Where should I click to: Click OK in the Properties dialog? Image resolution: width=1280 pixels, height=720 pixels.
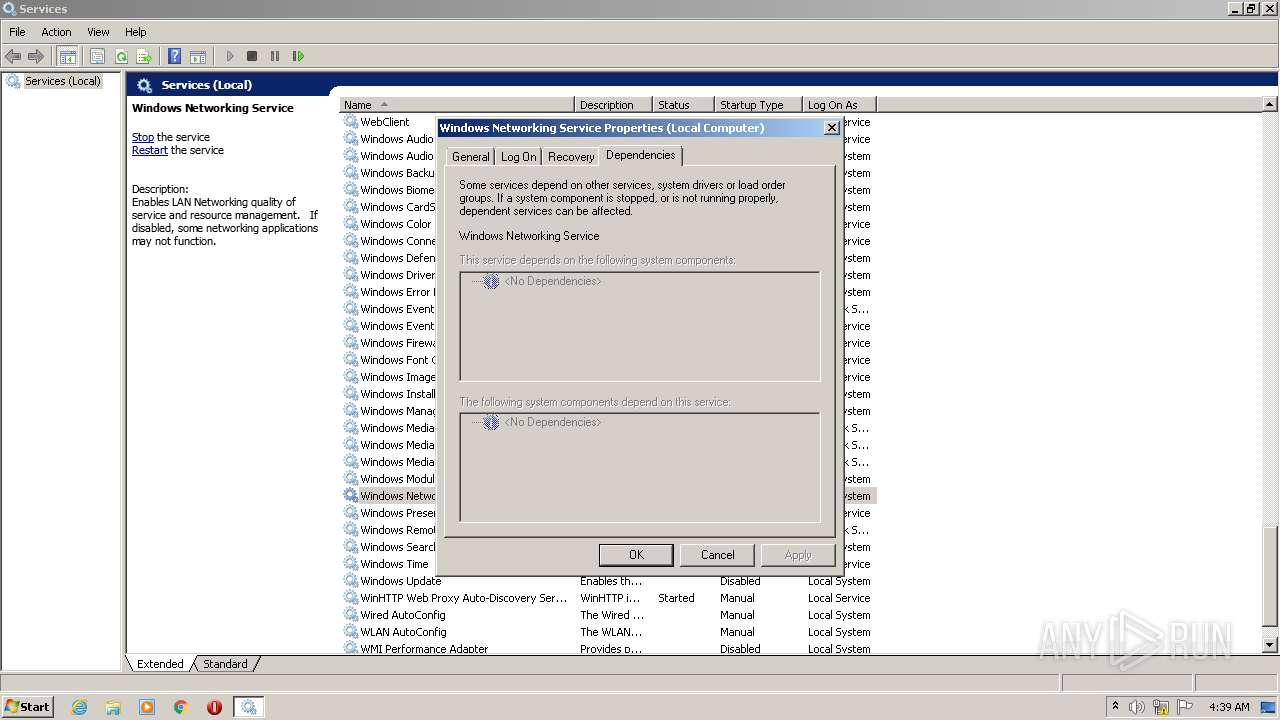636,555
